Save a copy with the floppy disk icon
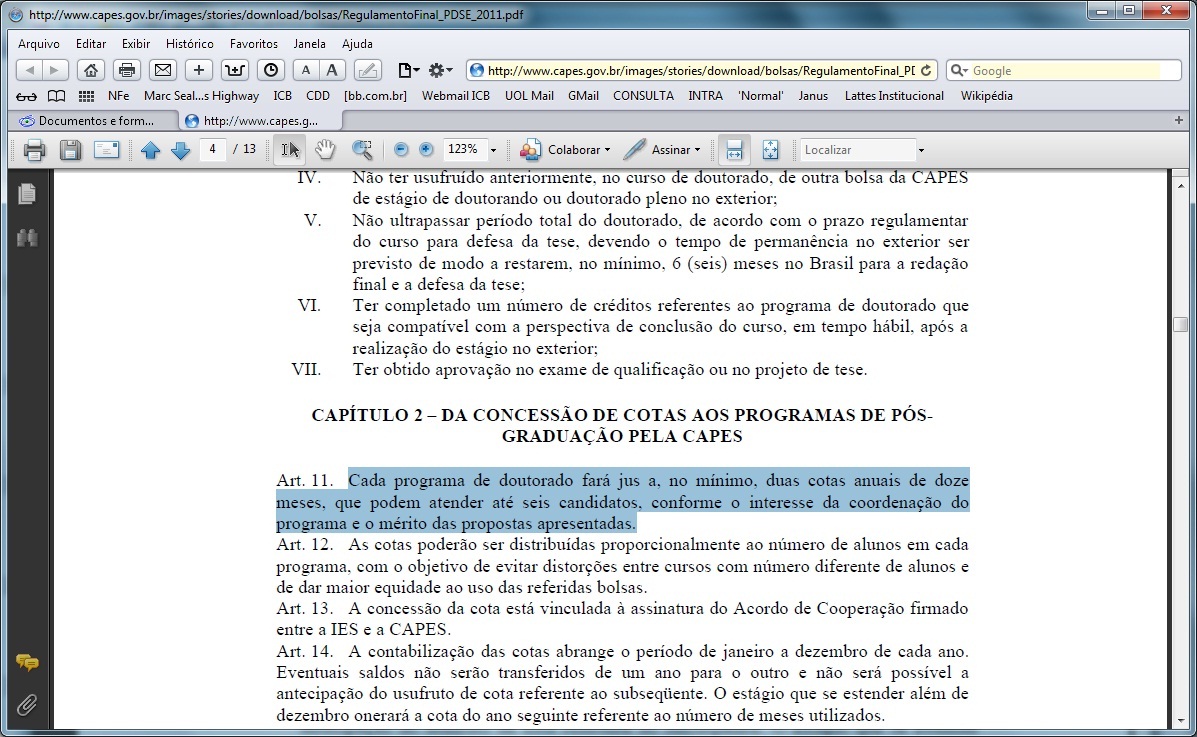The image size is (1197, 737). click(x=70, y=150)
